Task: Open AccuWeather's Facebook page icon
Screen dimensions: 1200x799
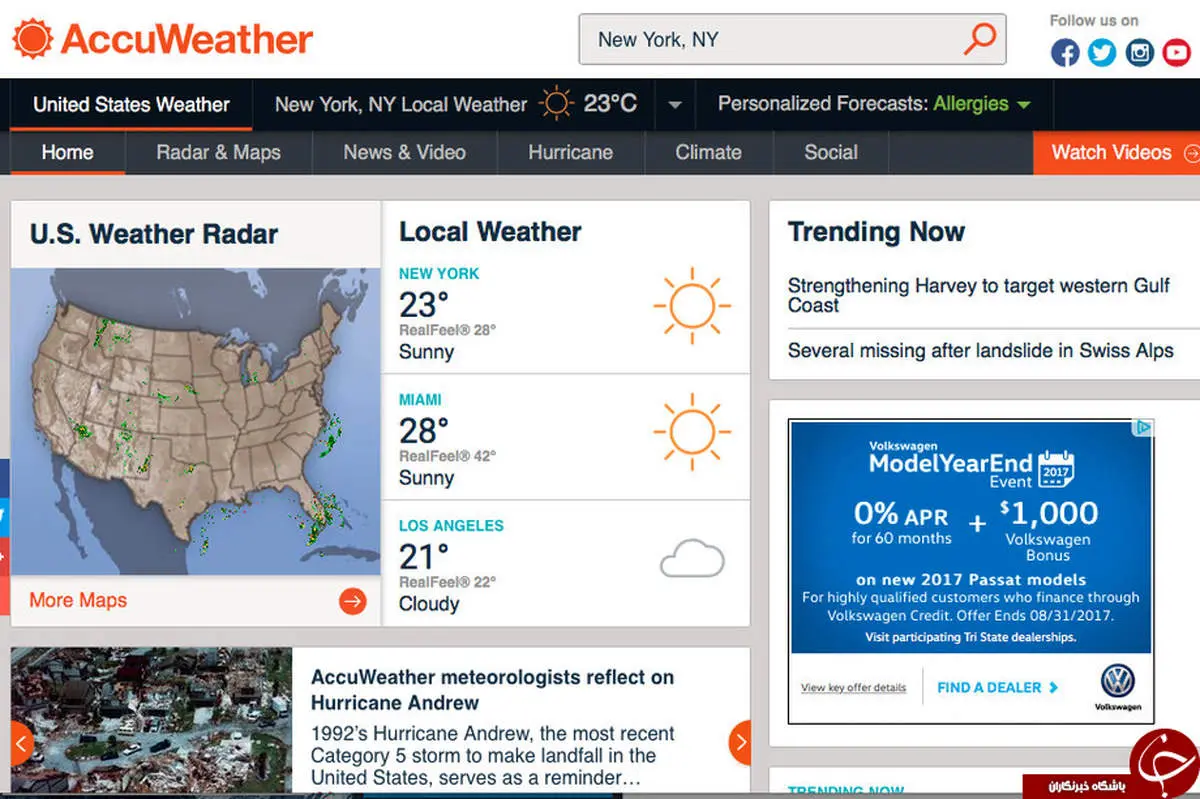Action: tap(1065, 52)
